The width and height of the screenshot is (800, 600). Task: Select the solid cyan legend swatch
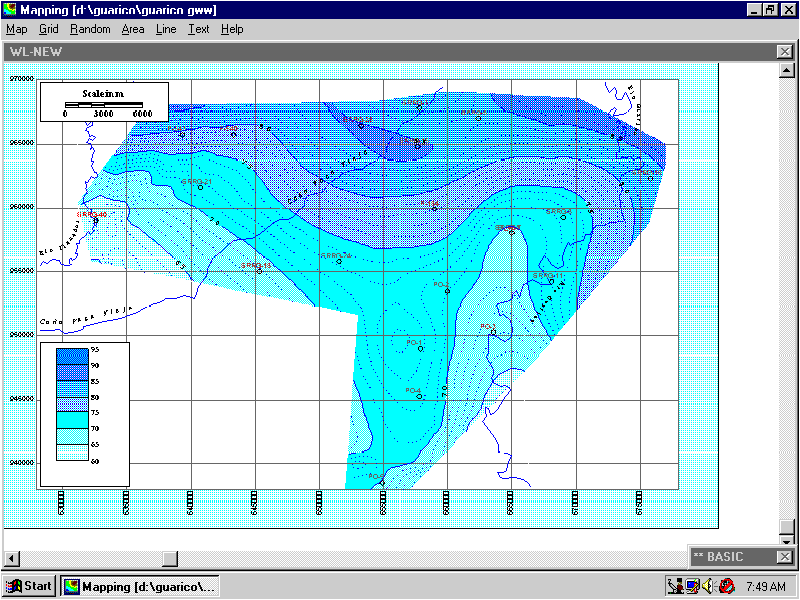[72, 420]
